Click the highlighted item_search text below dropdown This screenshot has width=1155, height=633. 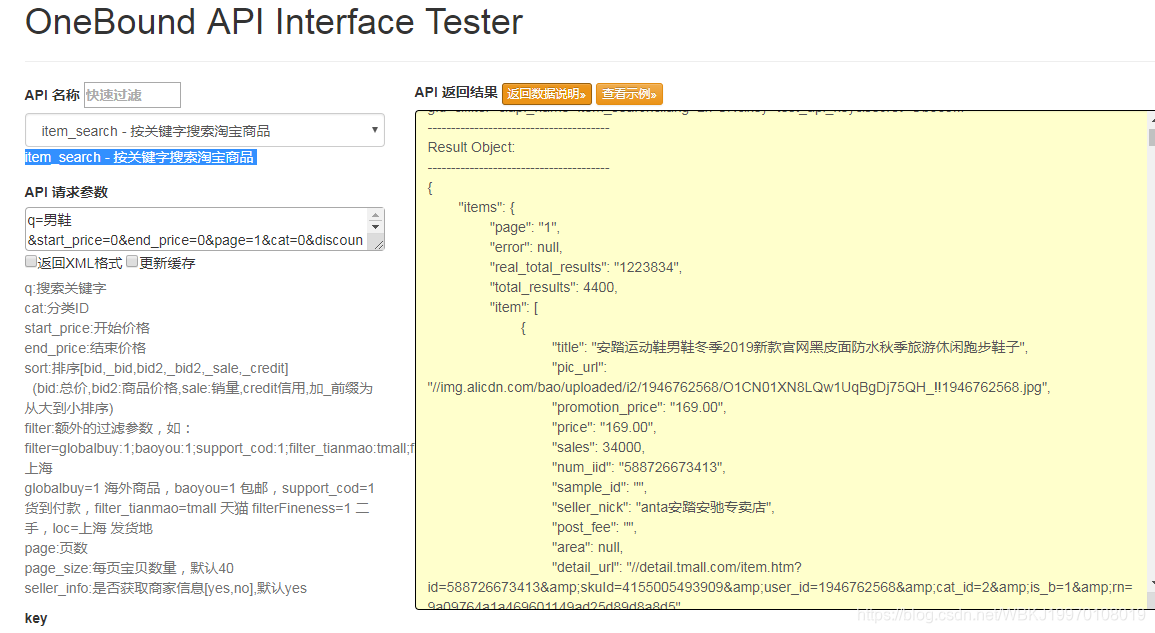pyautogui.click(x=140, y=157)
